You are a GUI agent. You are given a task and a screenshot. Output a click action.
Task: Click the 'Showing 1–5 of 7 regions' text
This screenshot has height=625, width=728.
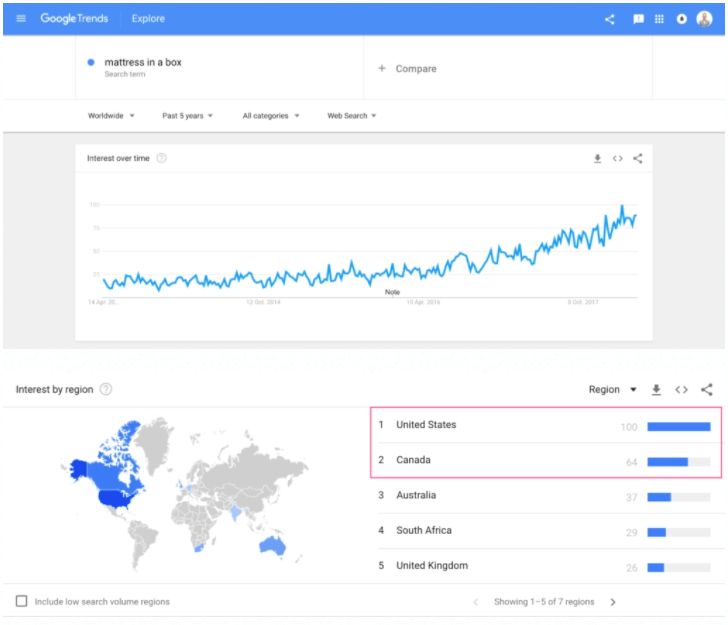pos(544,602)
